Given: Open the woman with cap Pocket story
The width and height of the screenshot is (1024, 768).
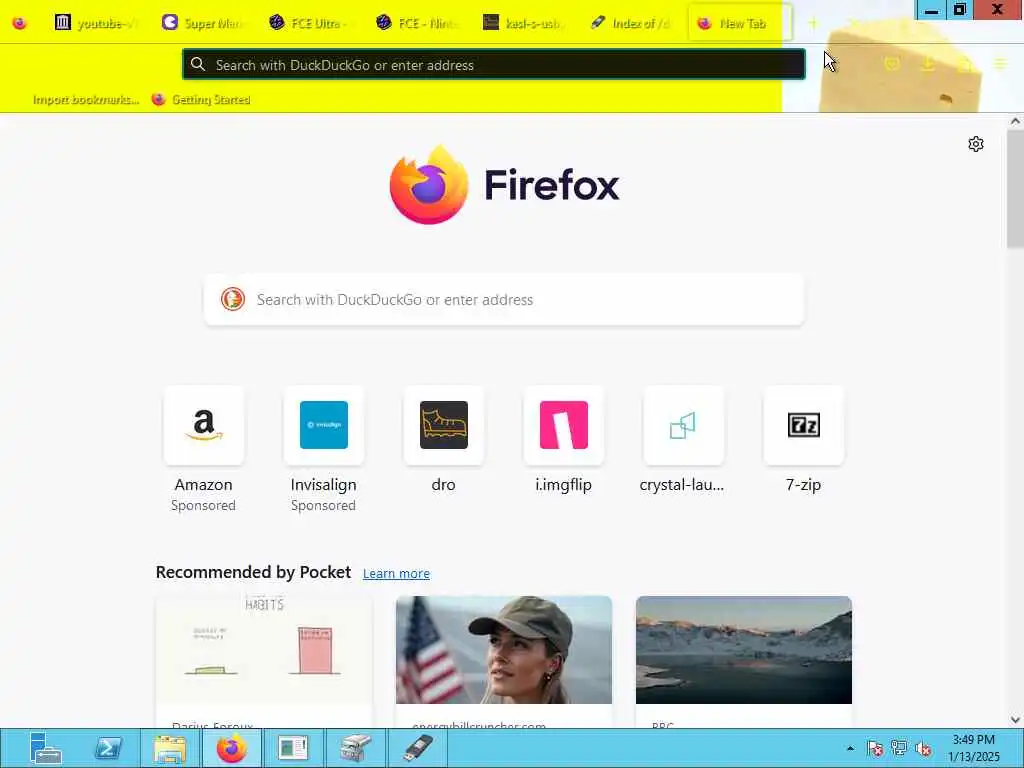Looking at the screenshot, I should [504, 650].
